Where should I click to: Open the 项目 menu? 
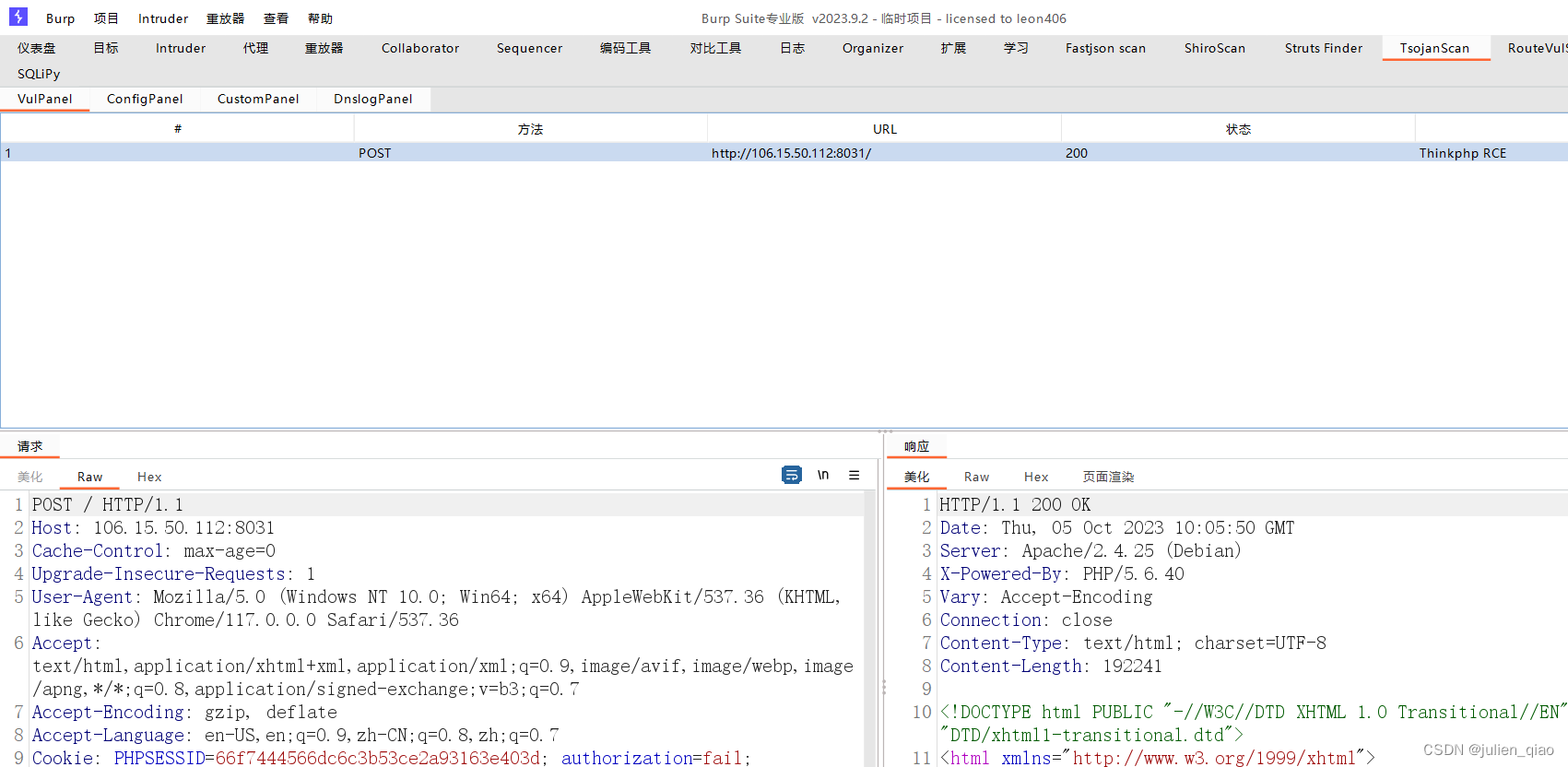[x=106, y=18]
